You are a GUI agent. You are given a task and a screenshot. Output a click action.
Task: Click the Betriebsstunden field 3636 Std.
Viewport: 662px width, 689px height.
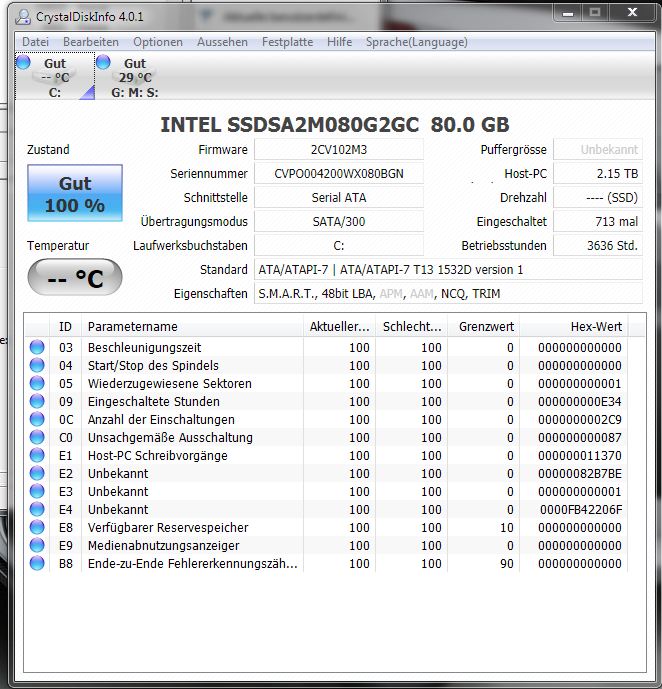coord(598,246)
